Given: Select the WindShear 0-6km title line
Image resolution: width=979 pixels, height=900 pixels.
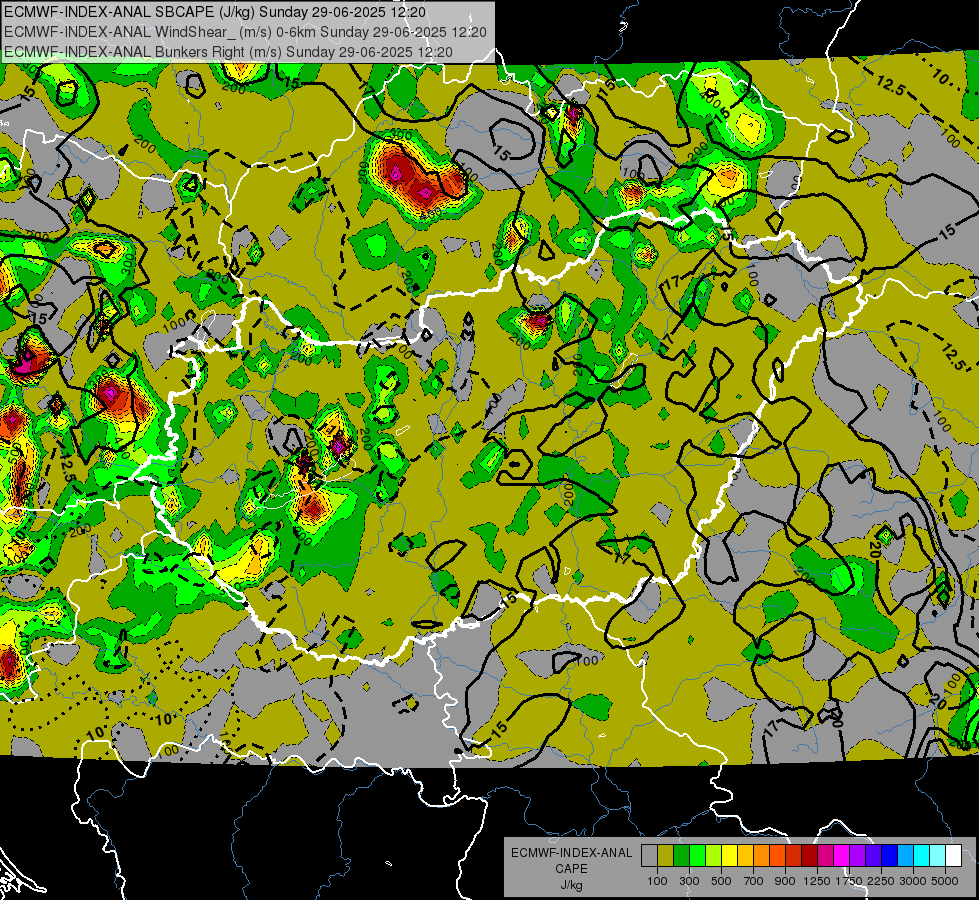Looking at the screenshot, I should point(245,32).
